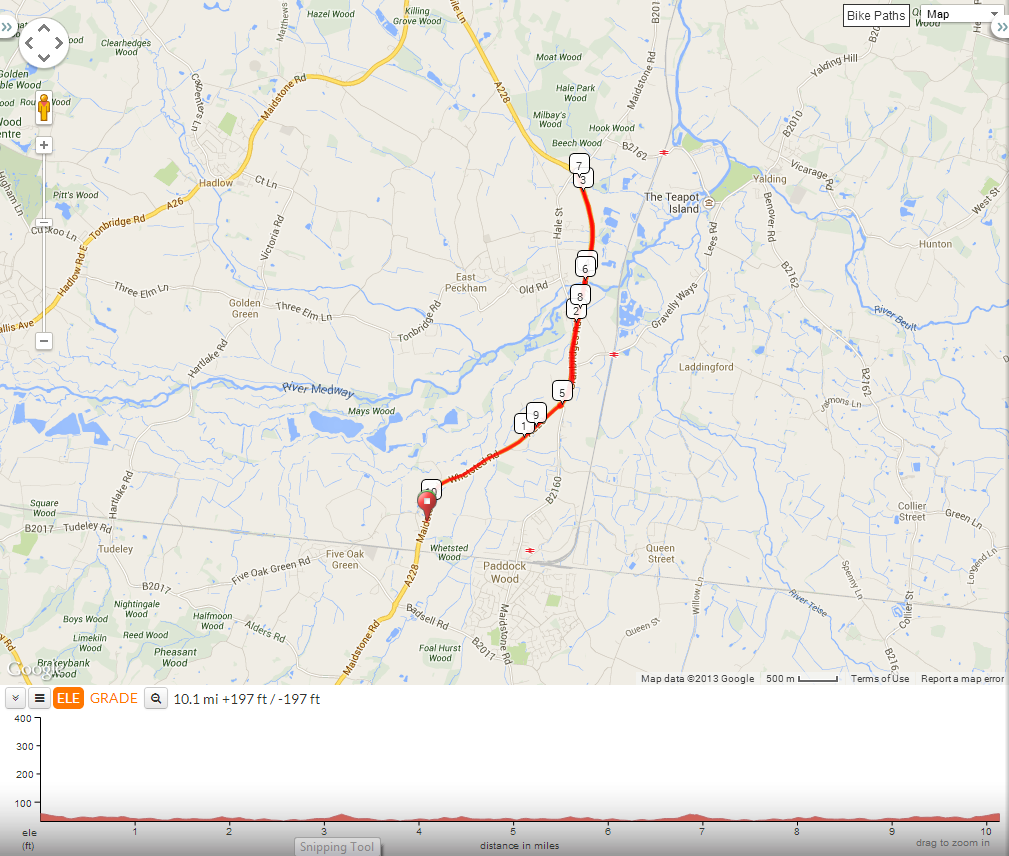Expand the right side panel arrows
This screenshot has height=856, width=1009.
[x=1001, y=27]
